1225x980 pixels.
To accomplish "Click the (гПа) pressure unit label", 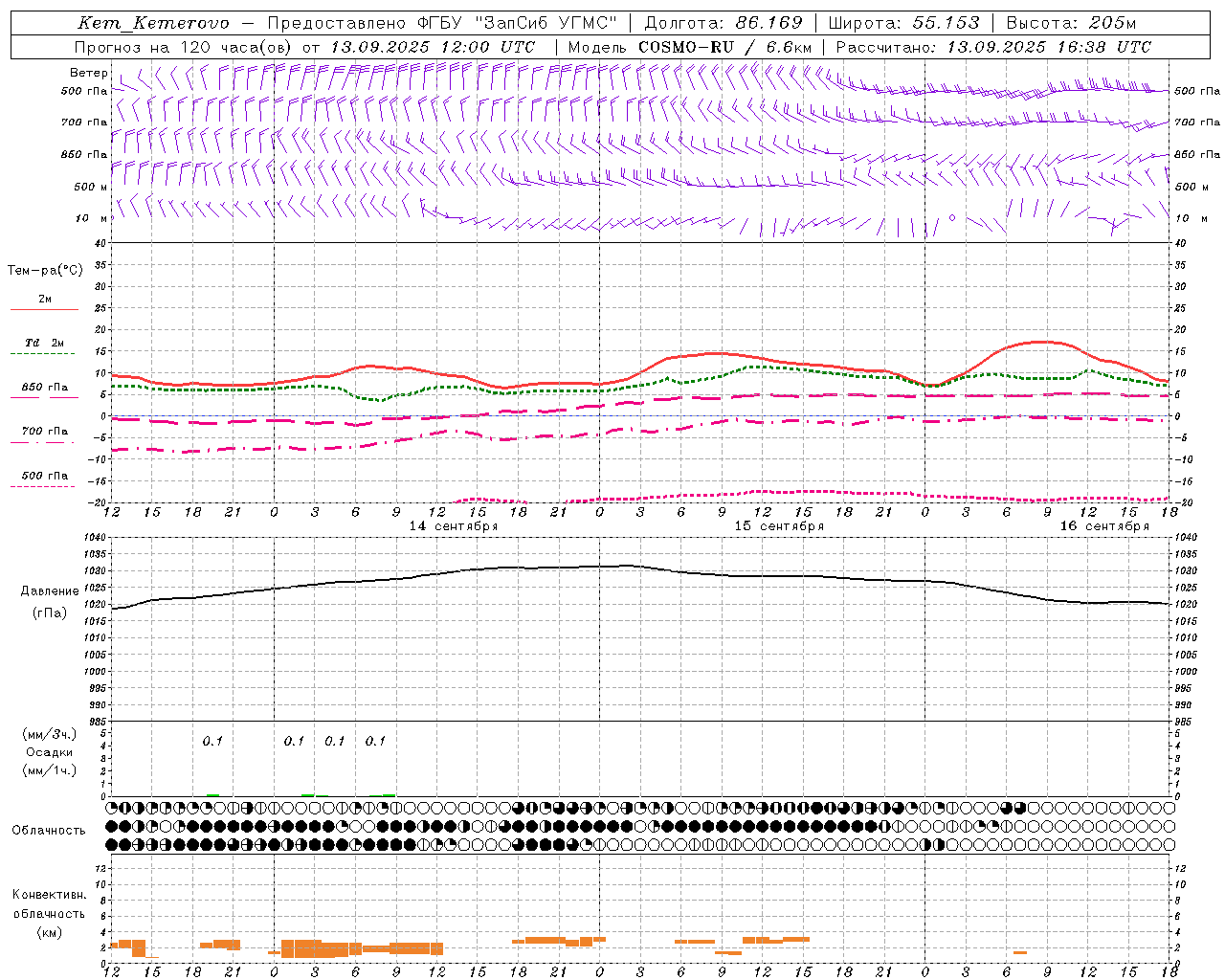I will pos(49,613).
